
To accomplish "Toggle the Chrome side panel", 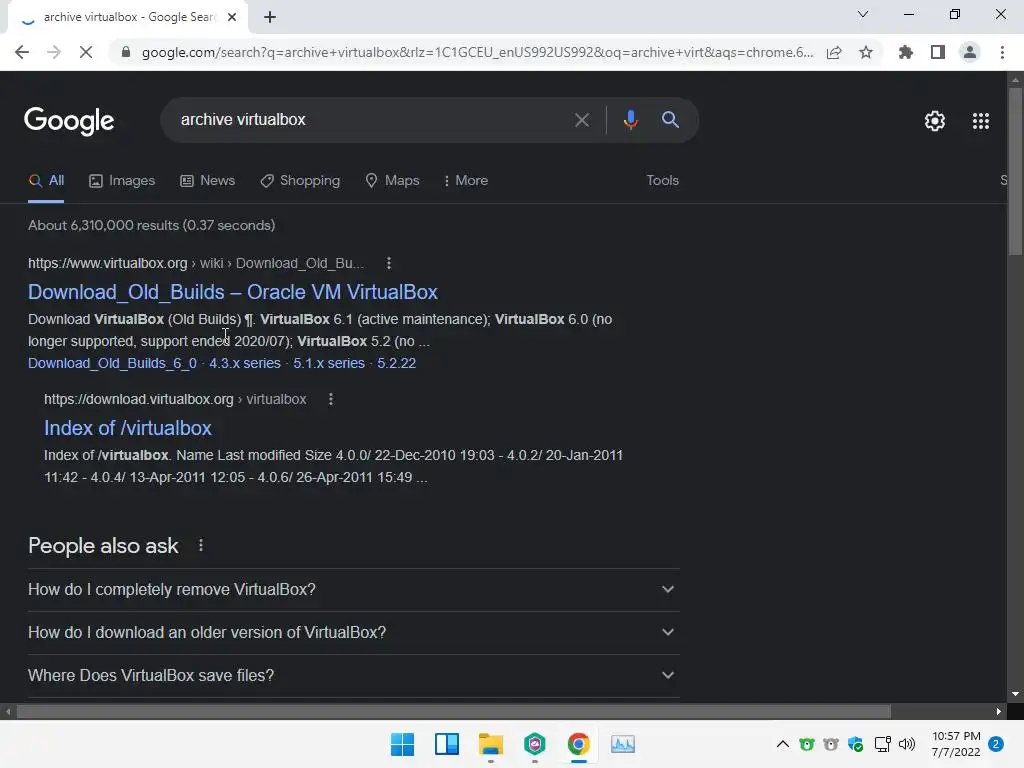I will pyautogui.click(x=938, y=52).
